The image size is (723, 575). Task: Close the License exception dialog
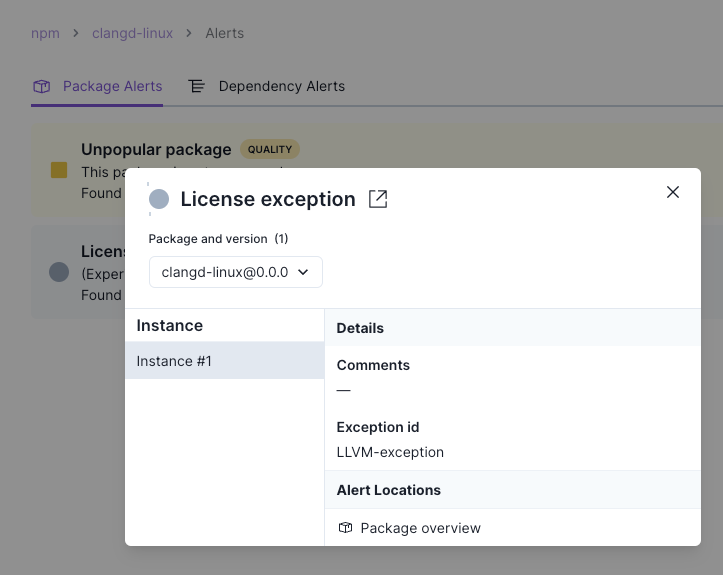pos(673,192)
